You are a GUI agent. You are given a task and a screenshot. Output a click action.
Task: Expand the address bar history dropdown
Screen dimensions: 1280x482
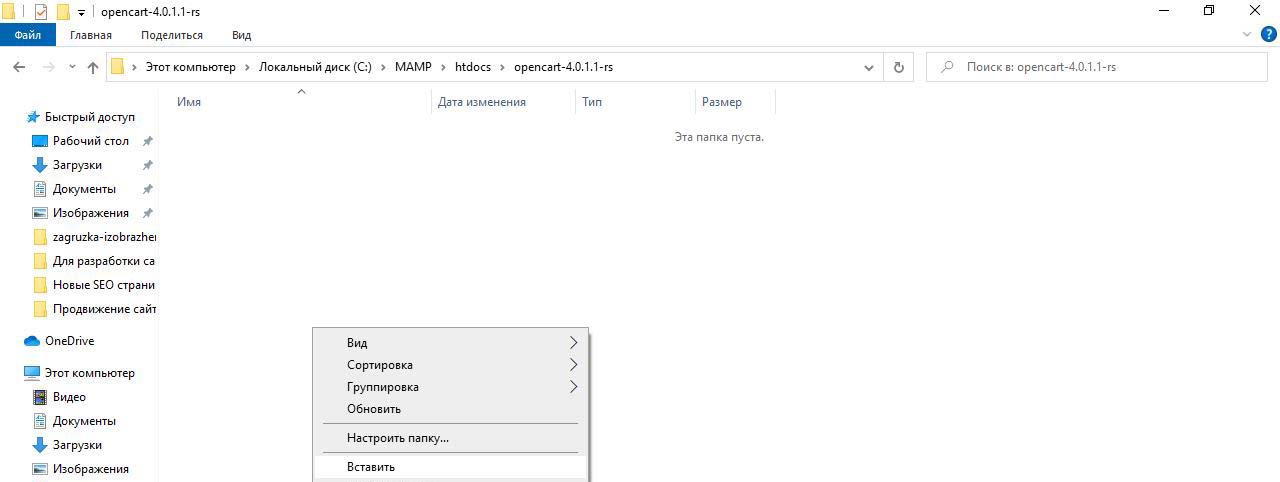[868, 67]
